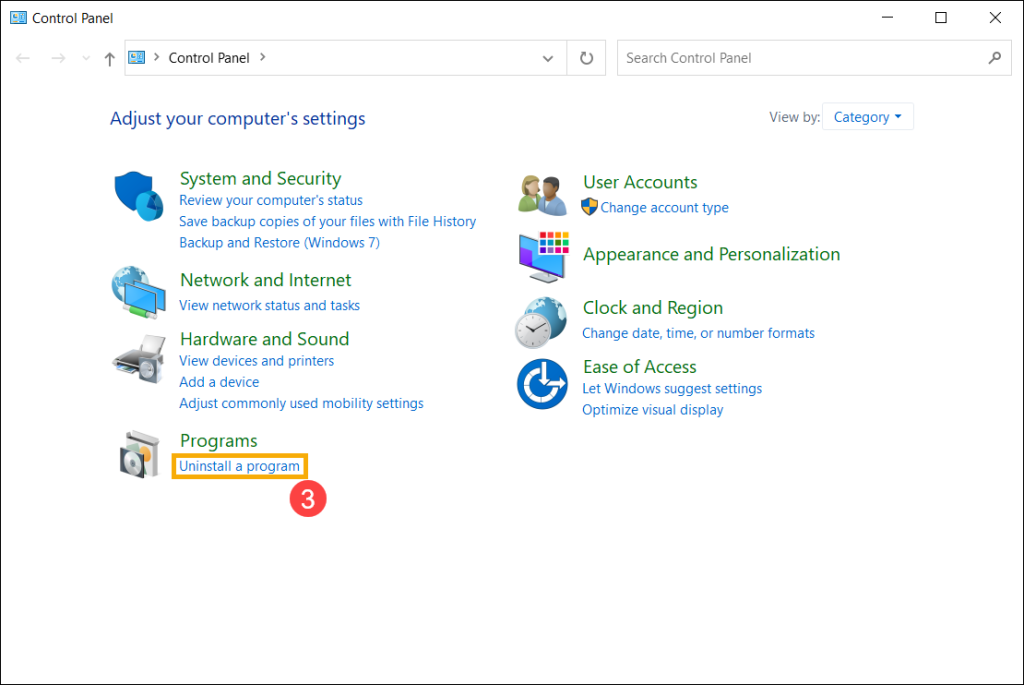
Task: Go back with the back arrow
Action: [23, 58]
